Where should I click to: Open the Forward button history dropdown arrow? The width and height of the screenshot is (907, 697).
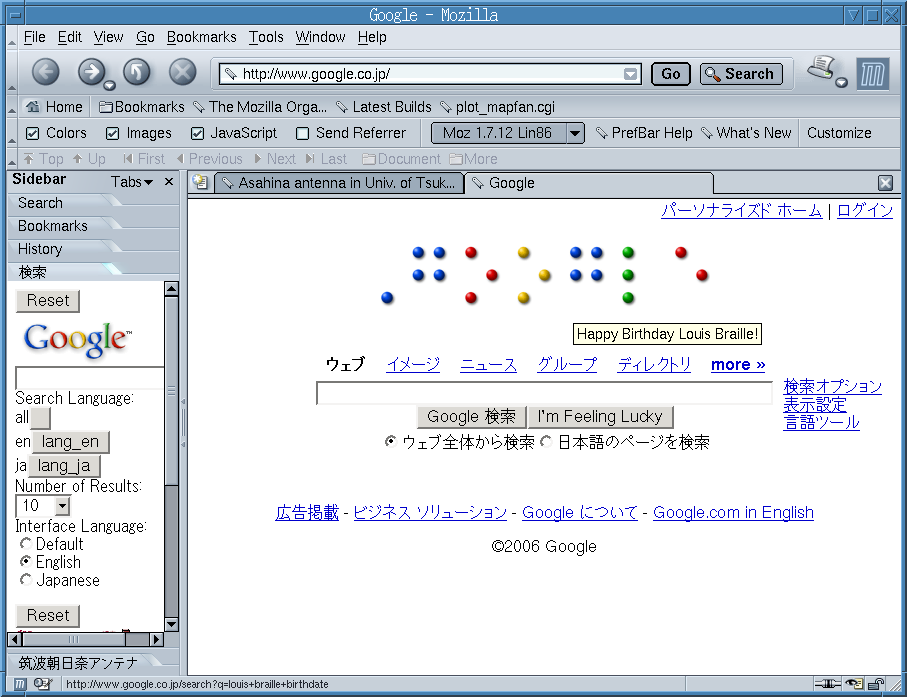pyautogui.click(x=109, y=86)
